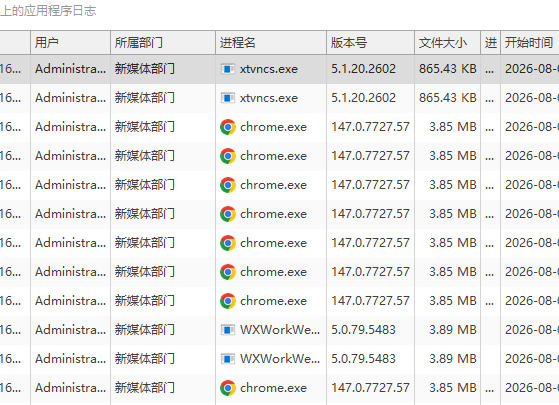Click the Chrome icon directly above the first WXWorkWe row
Screen dimensions: 559x405
pyautogui.click(x=228, y=301)
